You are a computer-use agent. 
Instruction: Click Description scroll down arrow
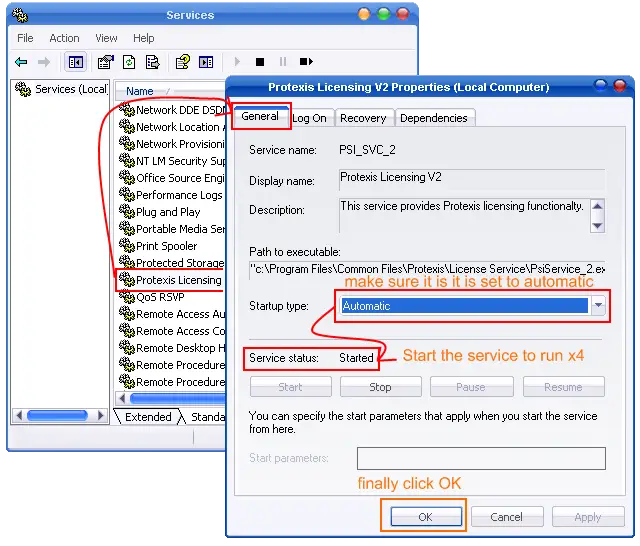coord(597,226)
